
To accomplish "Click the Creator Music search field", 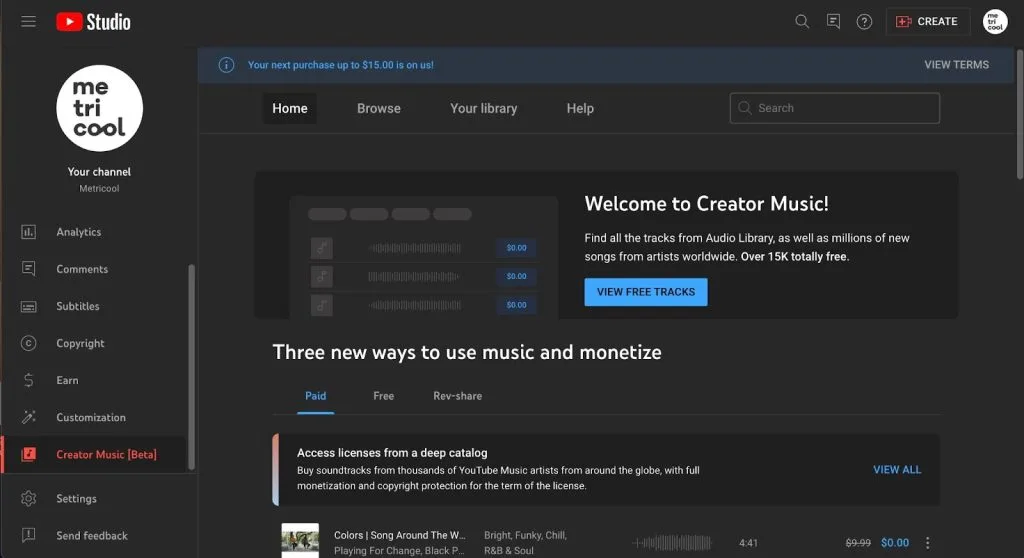I will pyautogui.click(x=835, y=108).
